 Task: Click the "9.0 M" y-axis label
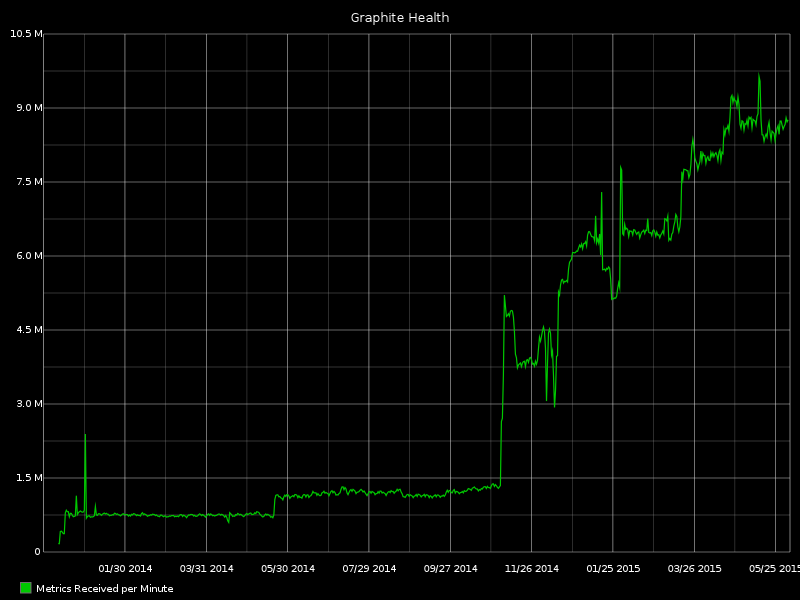click(30, 108)
